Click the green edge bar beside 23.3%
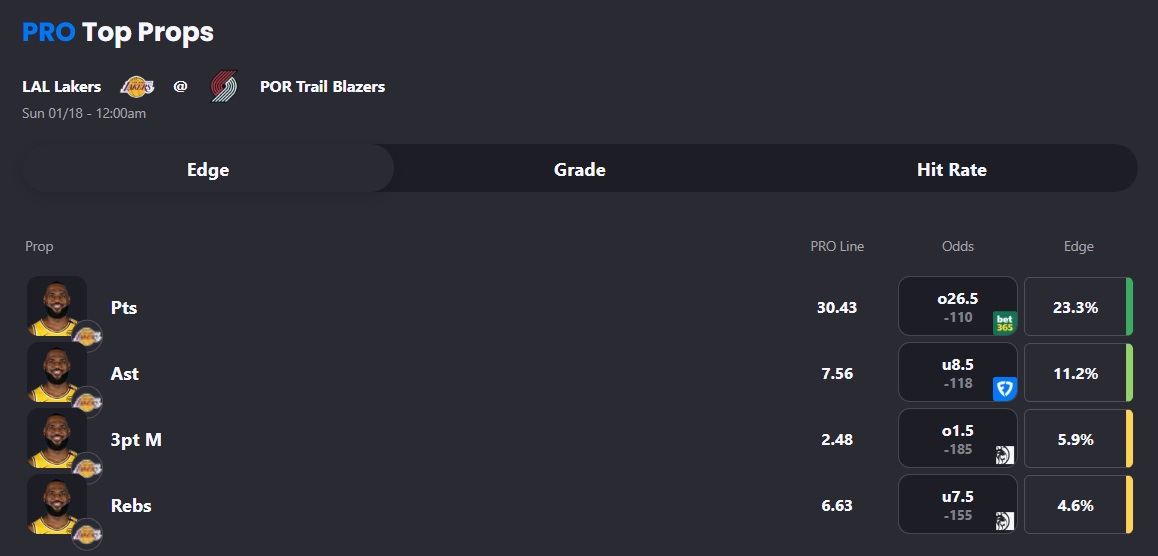The height and width of the screenshot is (556, 1158). click(1129, 306)
